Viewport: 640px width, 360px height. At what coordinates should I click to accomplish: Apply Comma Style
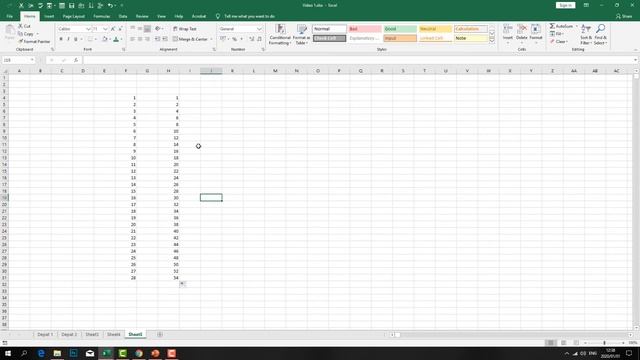point(242,39)
